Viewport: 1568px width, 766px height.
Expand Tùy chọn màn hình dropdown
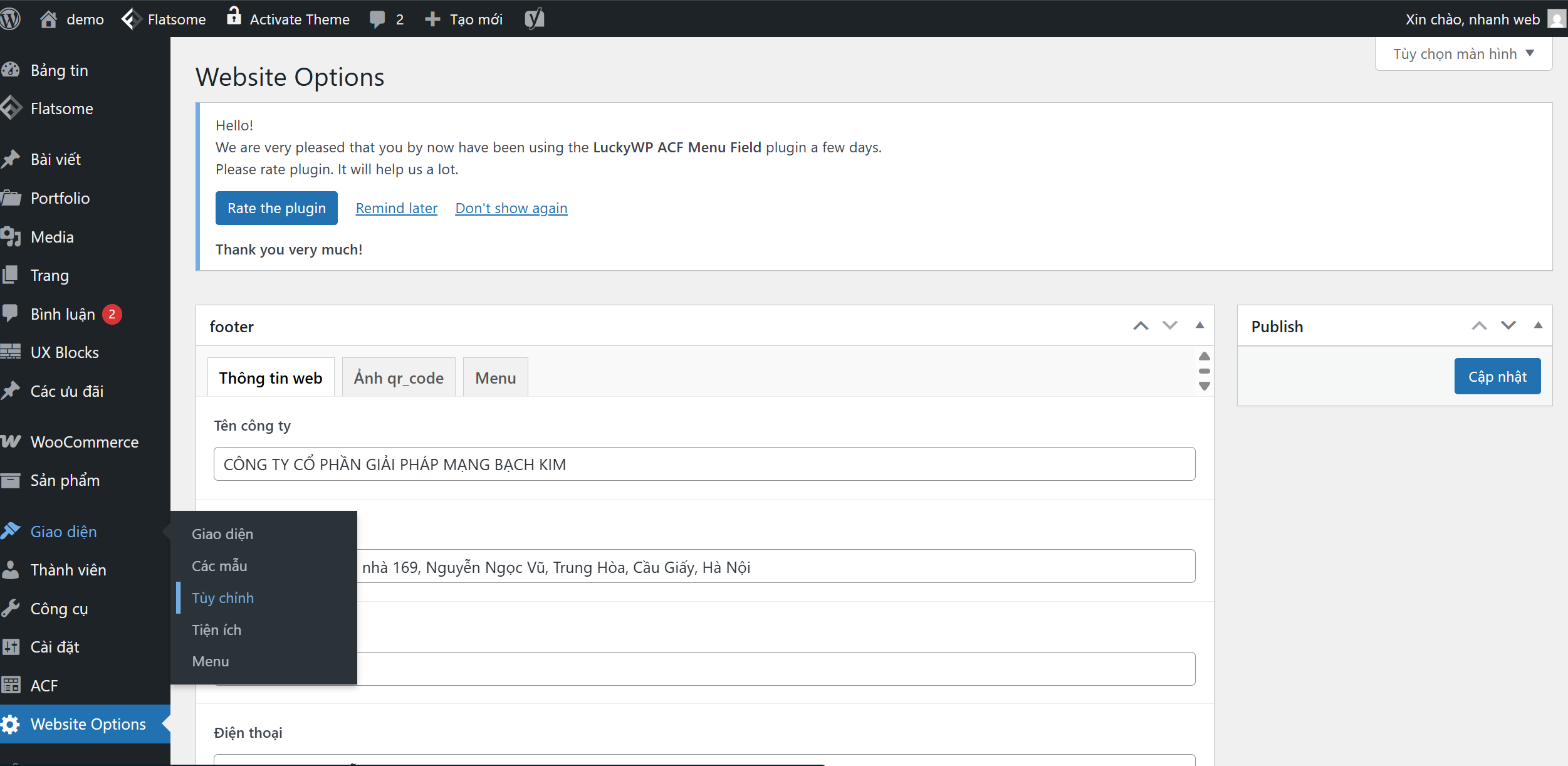click(x=1463, y=54)
